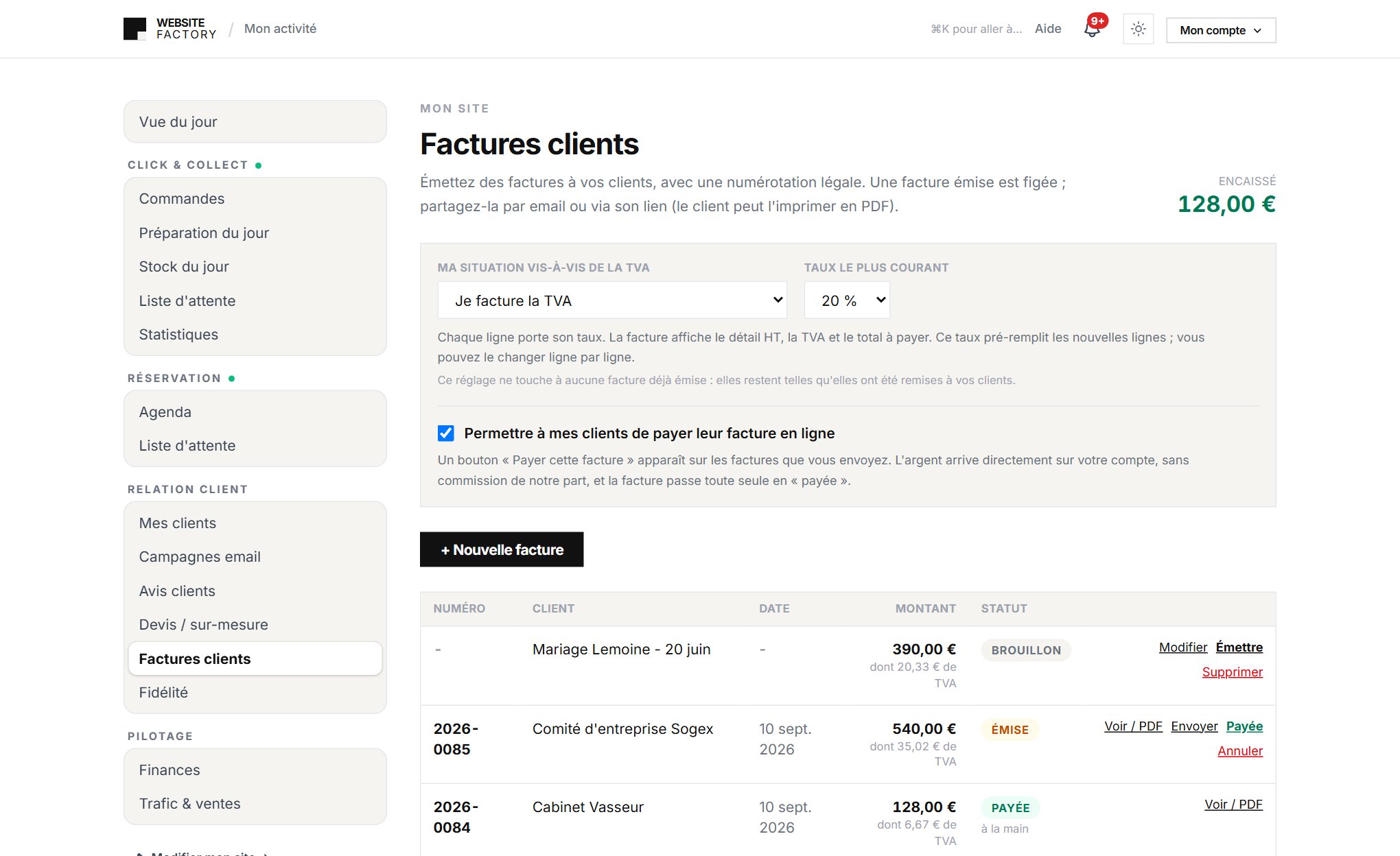The image size is (1400, 856).
Task: Open Avis clients
Action: [255, 591]
